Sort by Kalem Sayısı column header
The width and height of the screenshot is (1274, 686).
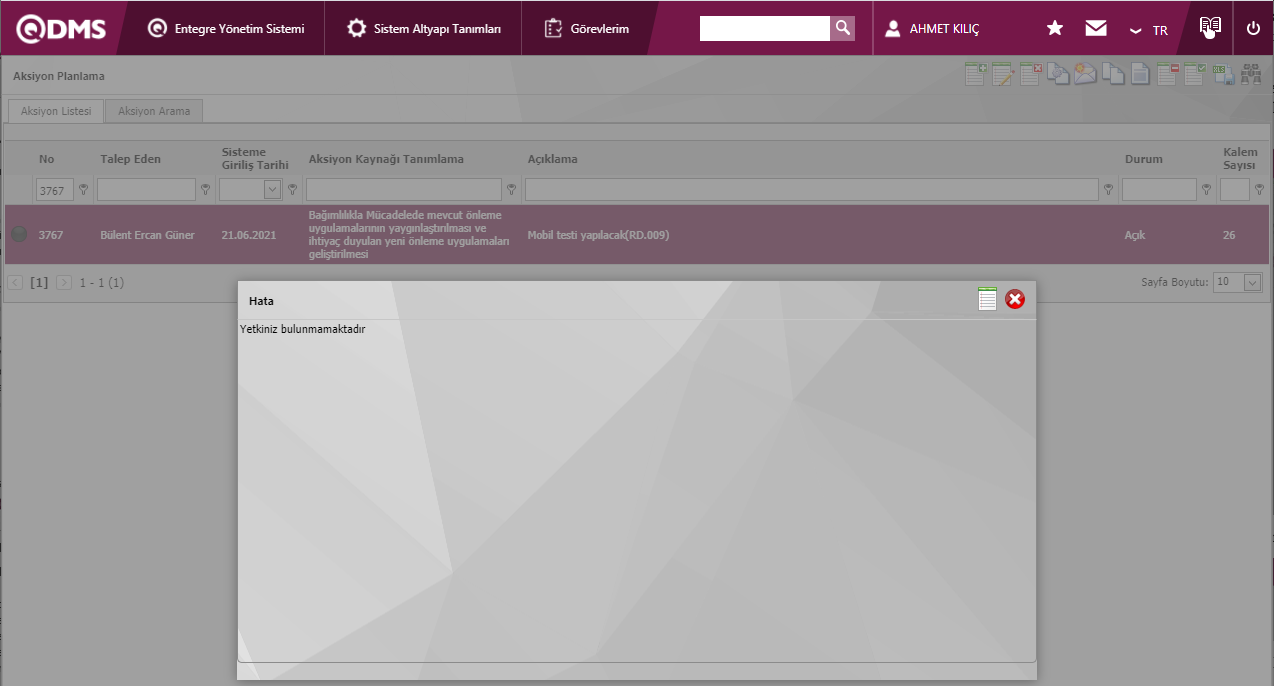[x=1240, y=158]
